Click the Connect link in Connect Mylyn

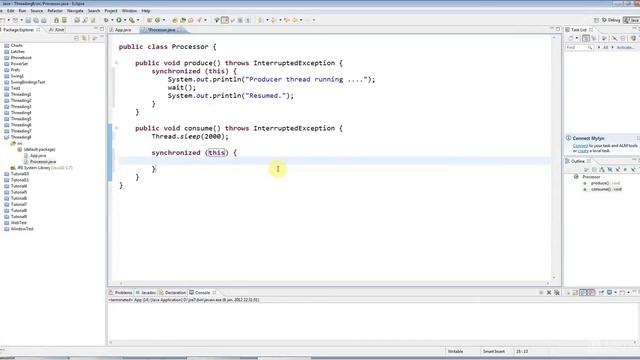coord(580,146)
